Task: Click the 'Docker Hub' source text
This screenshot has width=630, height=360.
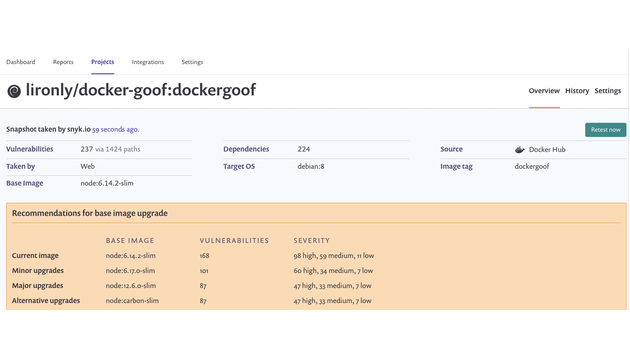Action: pyautogui.click(x=547, y=149)
